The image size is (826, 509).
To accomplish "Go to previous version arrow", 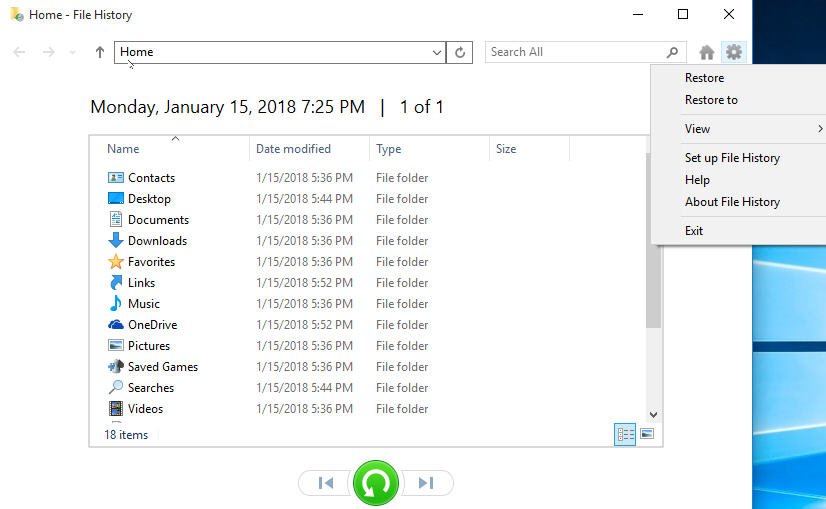I will pos(325,484).
